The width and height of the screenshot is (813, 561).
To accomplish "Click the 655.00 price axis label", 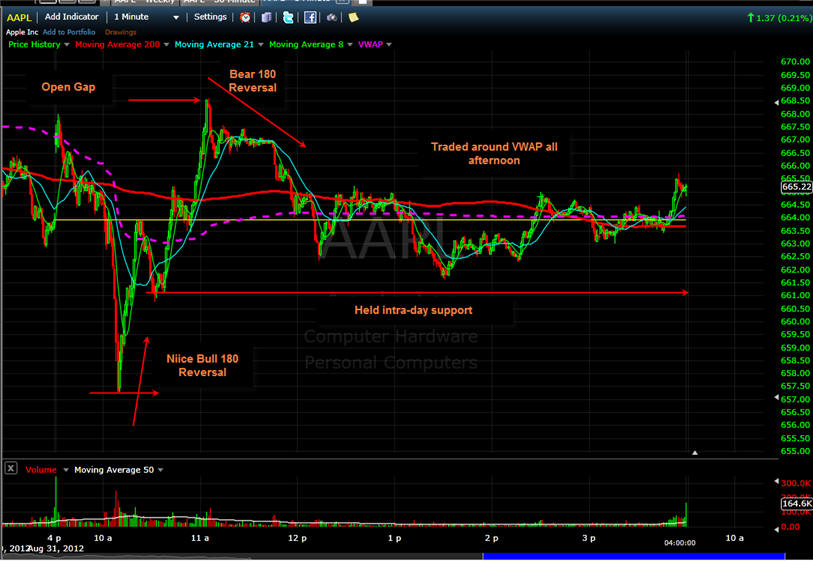I will [795, 451].
